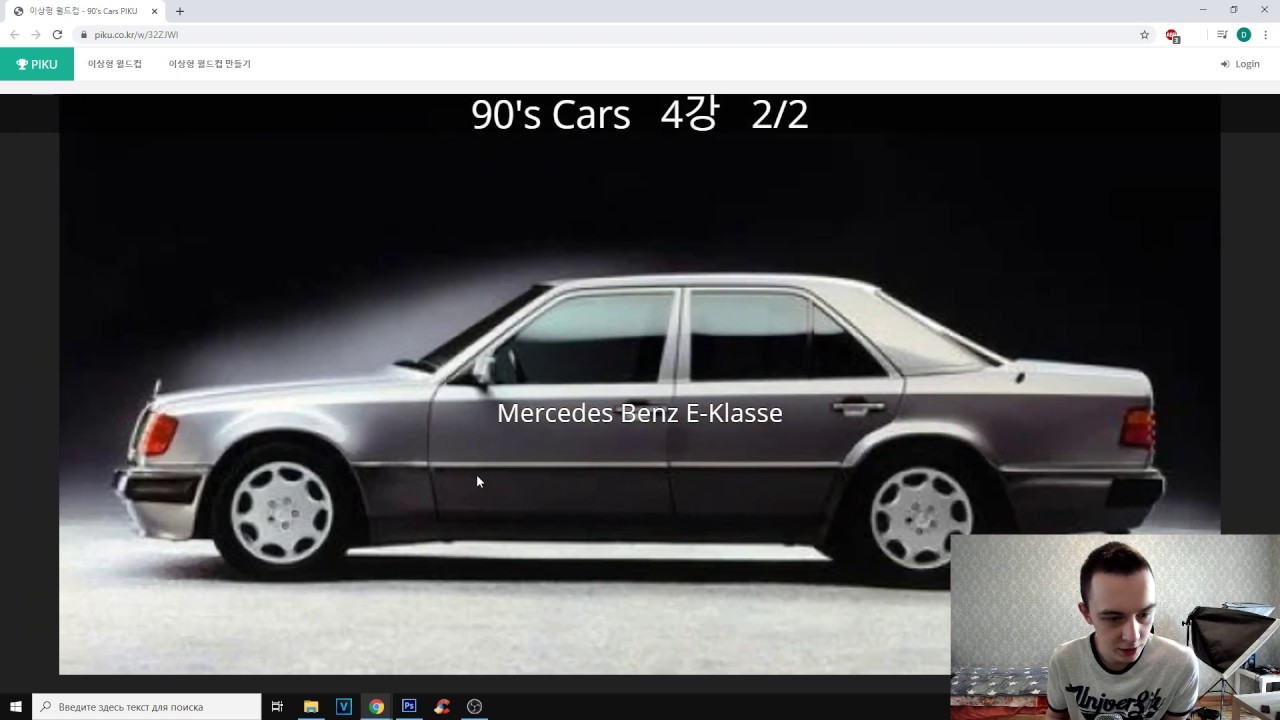Bookmark this page with the star icon
Screen dimensions: 1280x720
[1145, 34]
